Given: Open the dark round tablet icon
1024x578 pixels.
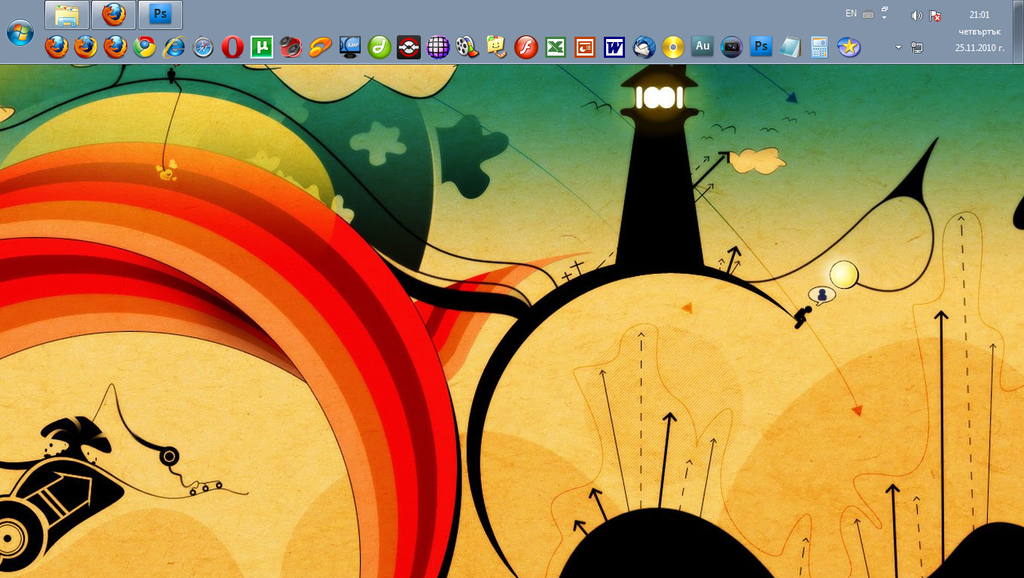Looking at the screenshot, I should pos(731,47).
